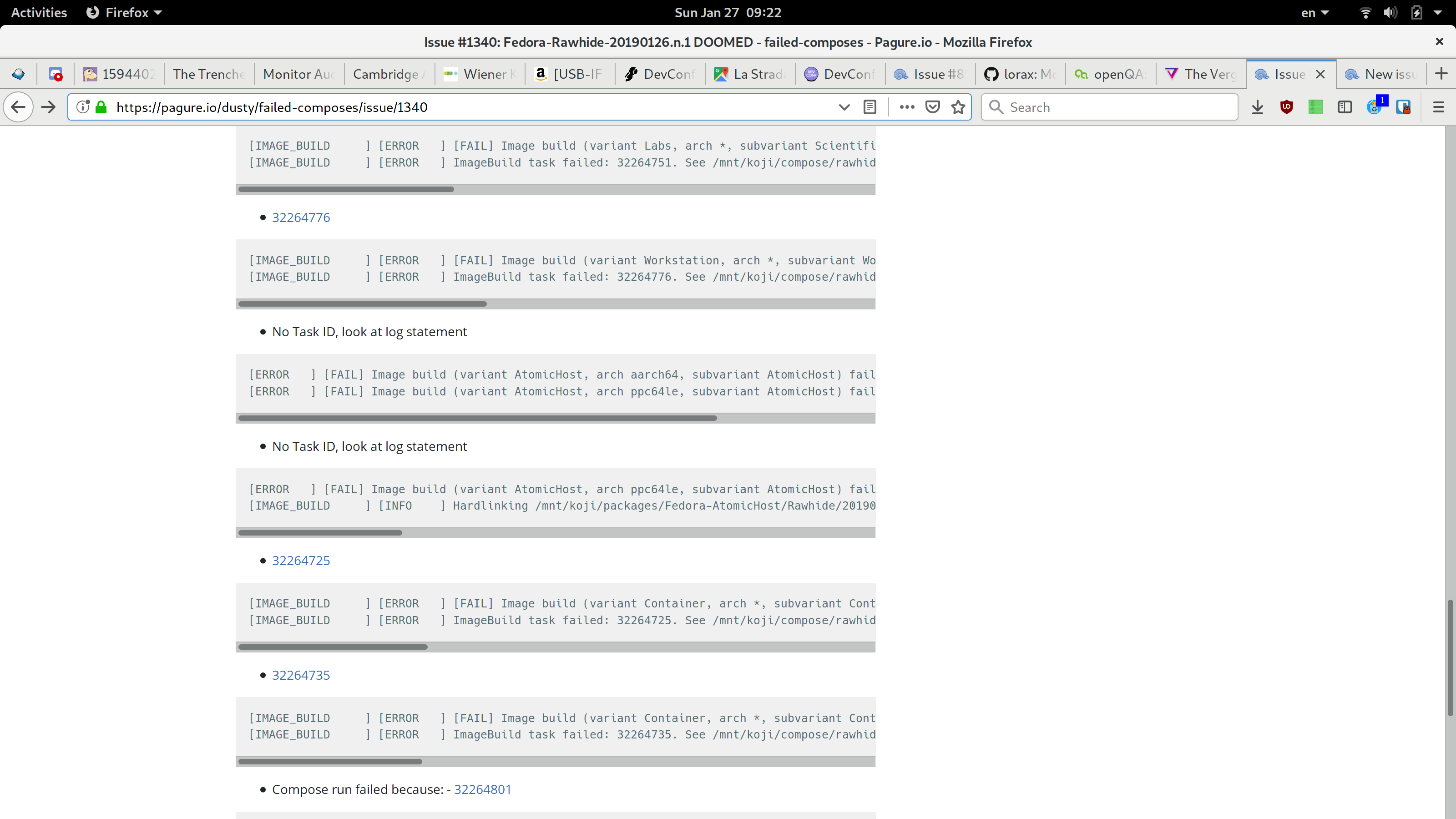Go forward one page
The height and width of the screenshot is (819, 1456).
click(x=49, y=107)
